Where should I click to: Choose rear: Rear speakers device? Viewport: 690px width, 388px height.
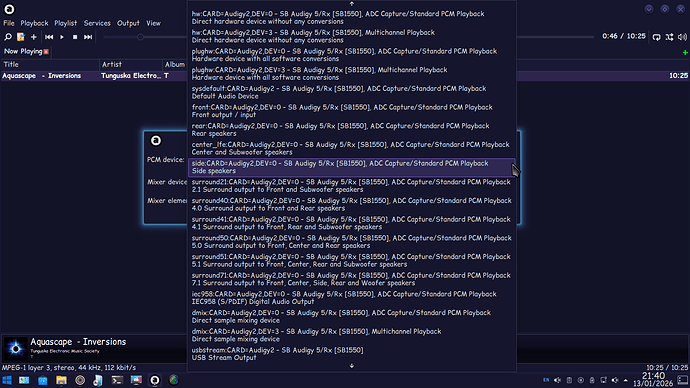point(352,130)
